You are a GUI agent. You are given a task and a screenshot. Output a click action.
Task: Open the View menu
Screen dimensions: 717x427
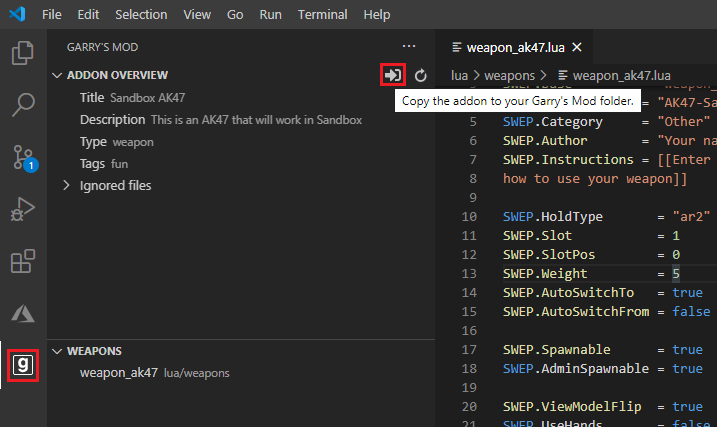pos(197,15)
